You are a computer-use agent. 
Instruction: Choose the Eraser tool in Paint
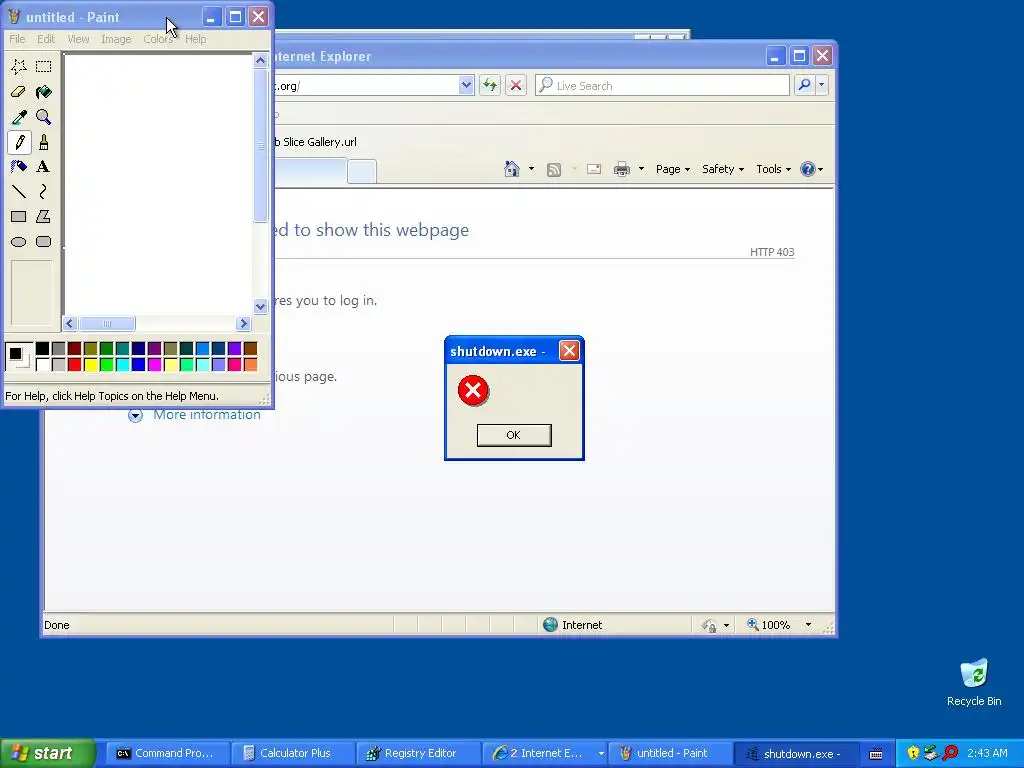[19, 91]
